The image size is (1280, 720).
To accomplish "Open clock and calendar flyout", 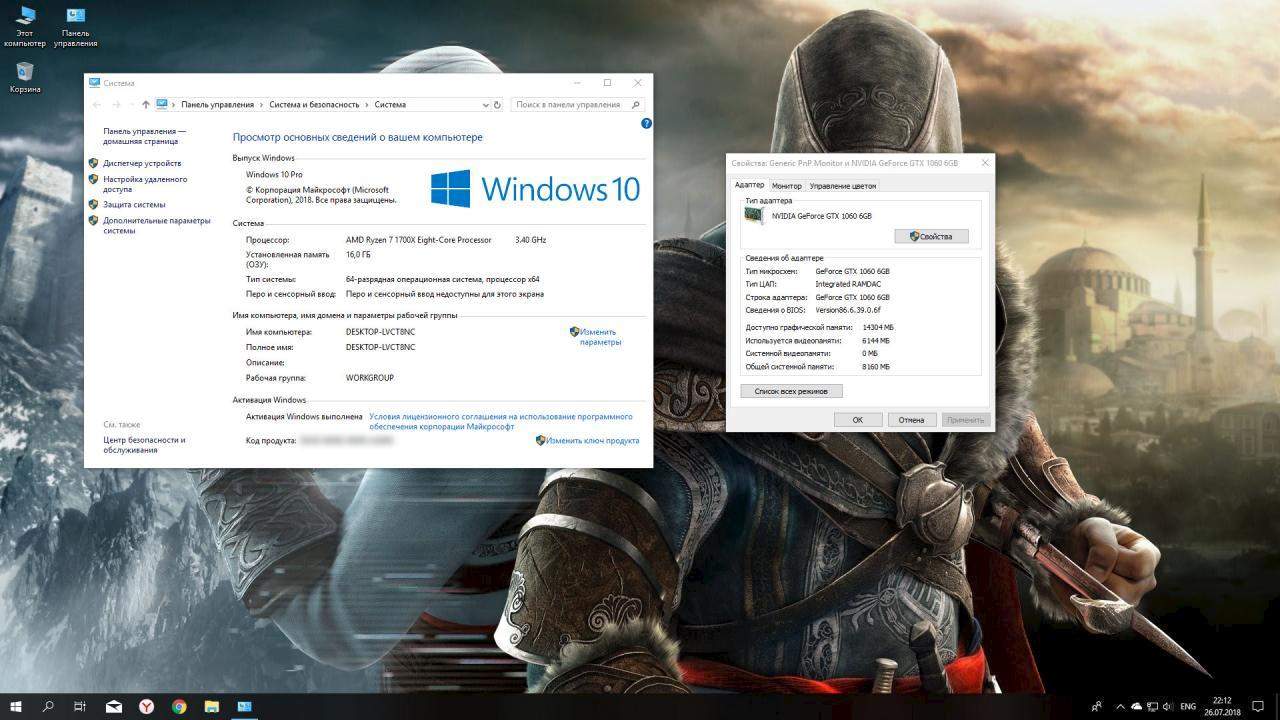I will click(1224, 706).
